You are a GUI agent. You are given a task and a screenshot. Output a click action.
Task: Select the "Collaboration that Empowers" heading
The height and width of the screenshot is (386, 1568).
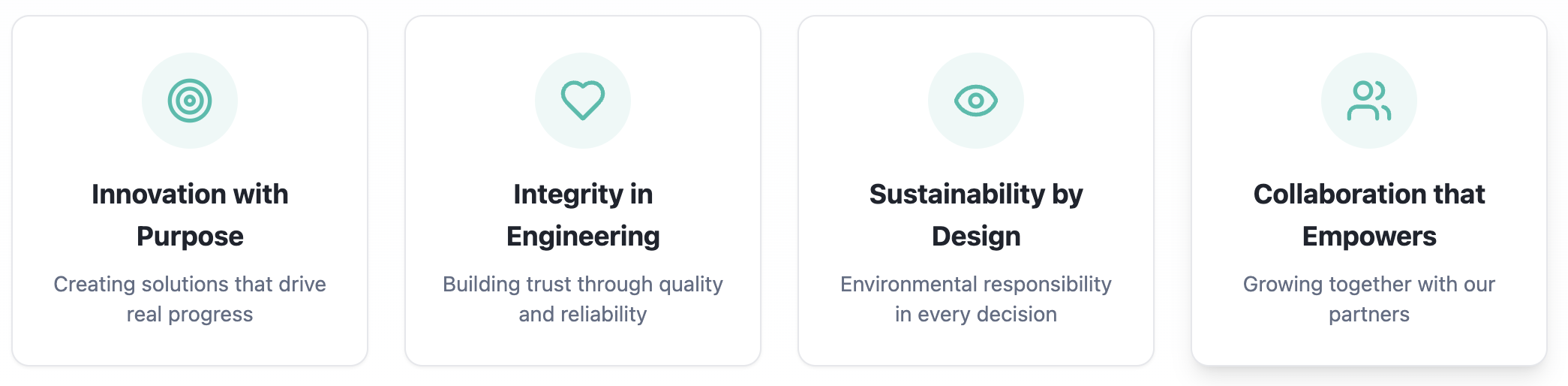(x=1369, y=215)
